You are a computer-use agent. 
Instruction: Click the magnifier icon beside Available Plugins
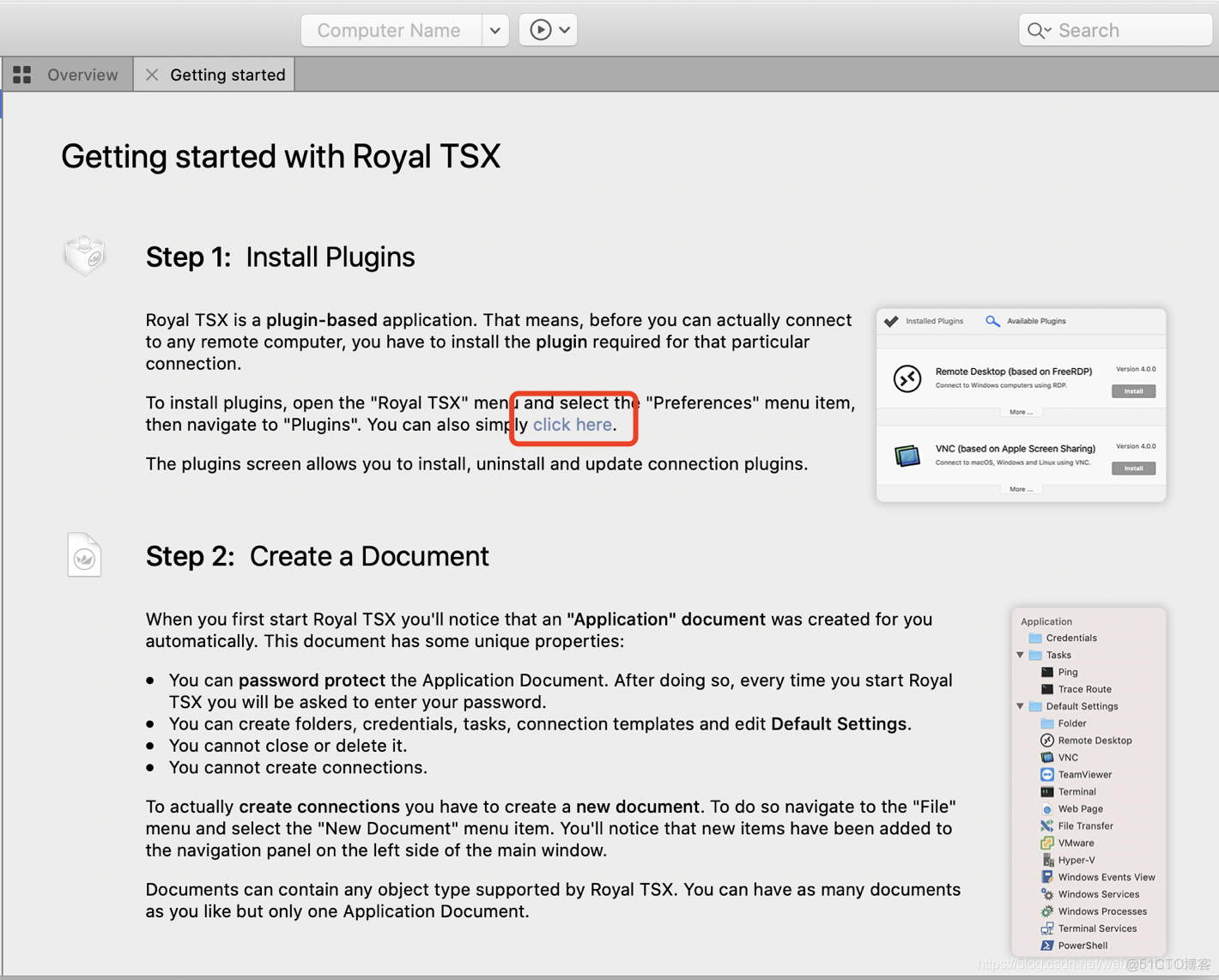point(992,321)
